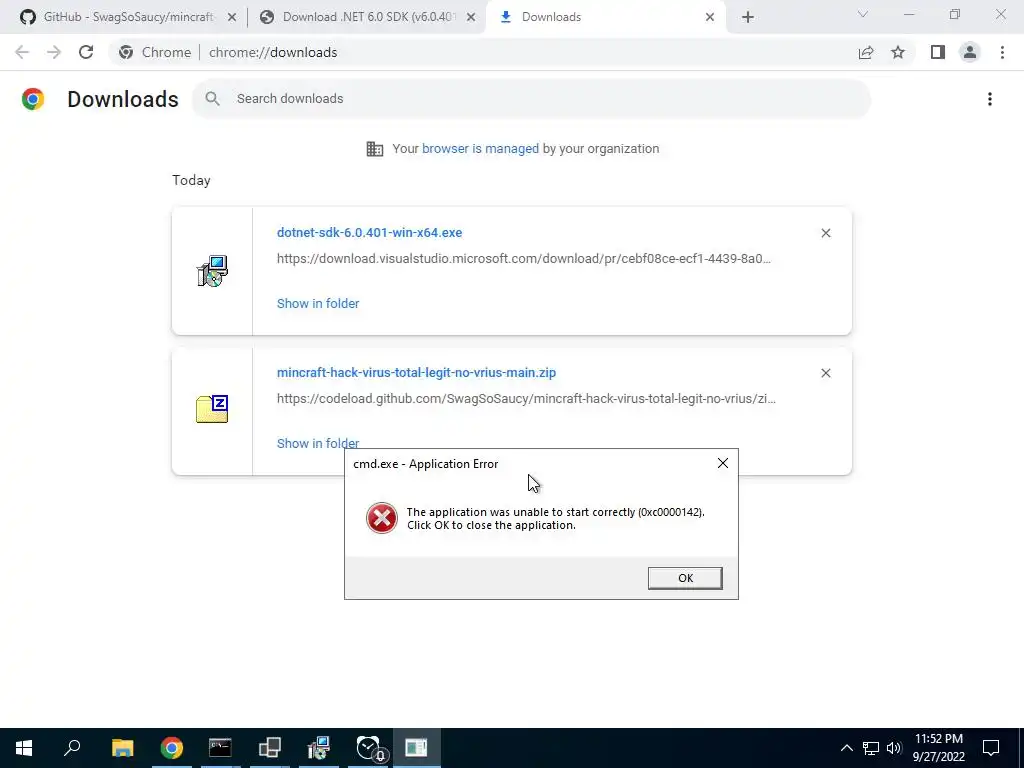Close the GitHub tab
Screen dimensions: 1024x768
pos(231,17)
